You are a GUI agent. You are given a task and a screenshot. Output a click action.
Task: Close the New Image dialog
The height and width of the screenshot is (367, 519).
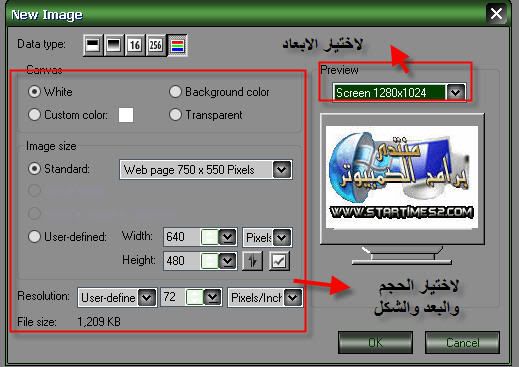[496, 14]
